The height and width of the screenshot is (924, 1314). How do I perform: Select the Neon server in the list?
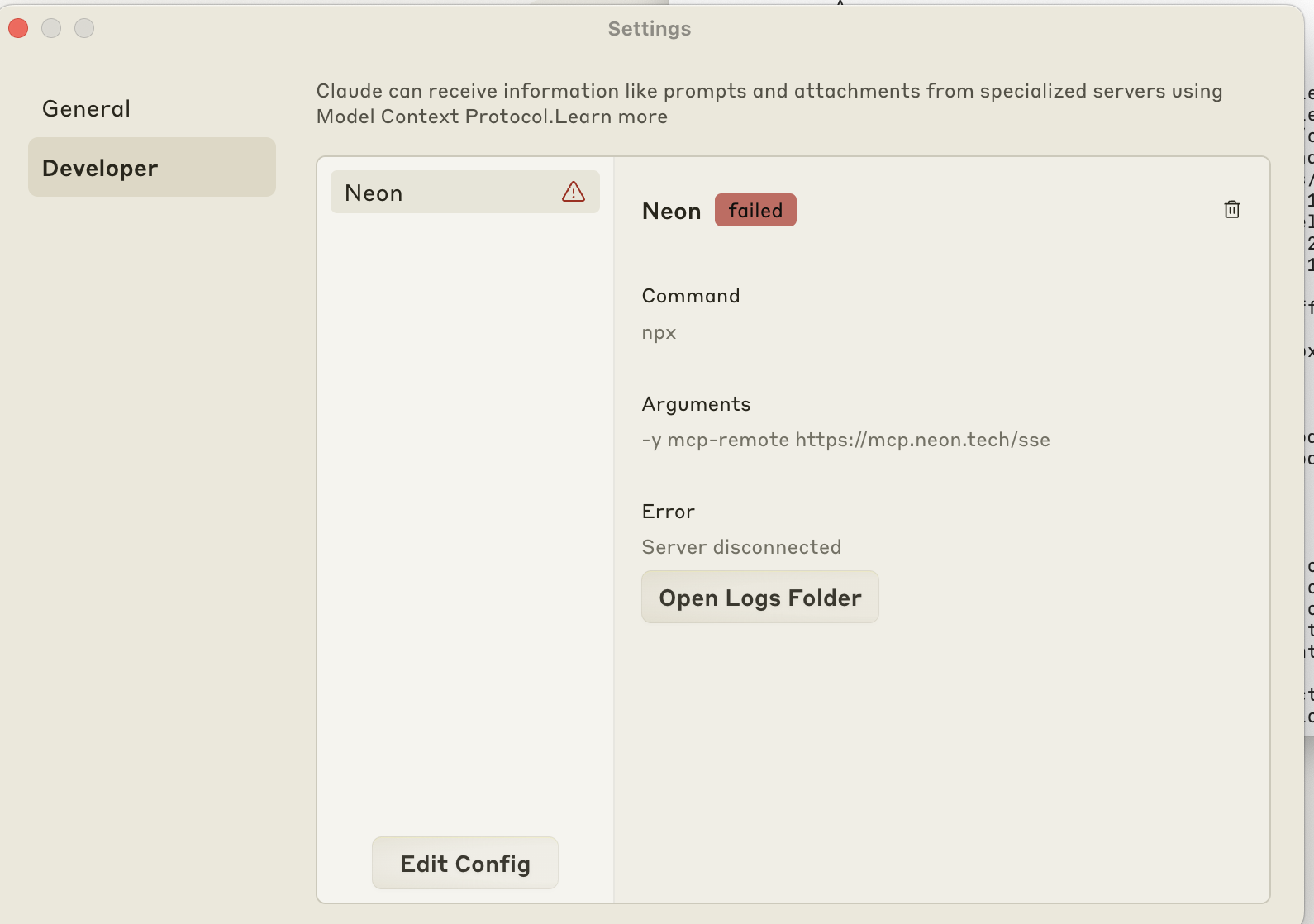point(465,192)
